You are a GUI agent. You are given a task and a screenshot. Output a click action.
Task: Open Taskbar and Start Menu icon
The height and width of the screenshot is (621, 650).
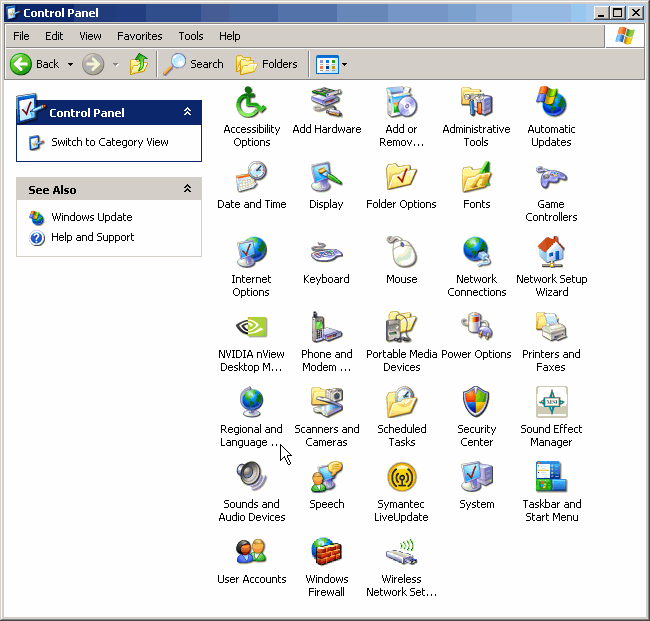[551, 477]
